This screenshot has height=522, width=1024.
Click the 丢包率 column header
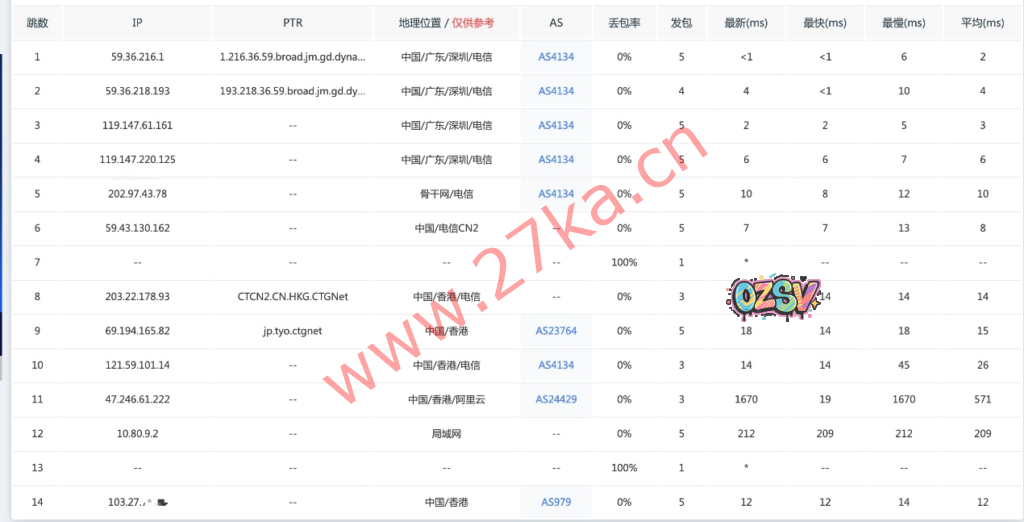click(624, 23)
